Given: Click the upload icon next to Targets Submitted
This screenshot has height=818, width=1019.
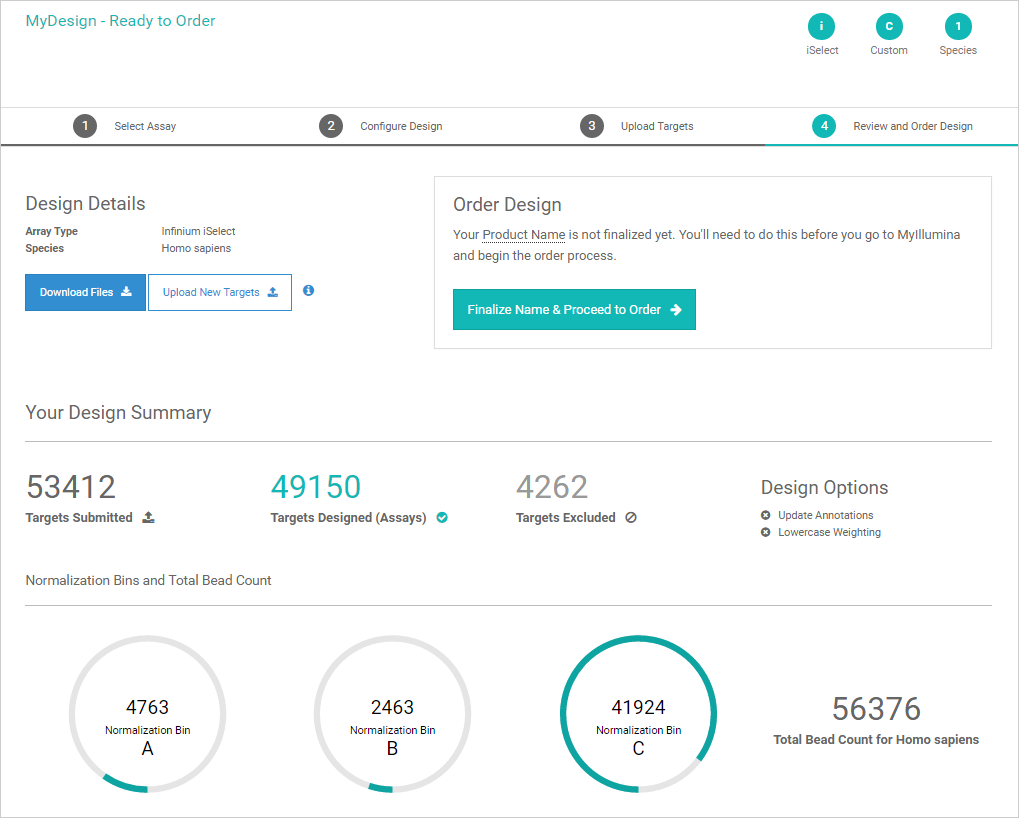Looking at the screenshot, I should click(148, 518).
